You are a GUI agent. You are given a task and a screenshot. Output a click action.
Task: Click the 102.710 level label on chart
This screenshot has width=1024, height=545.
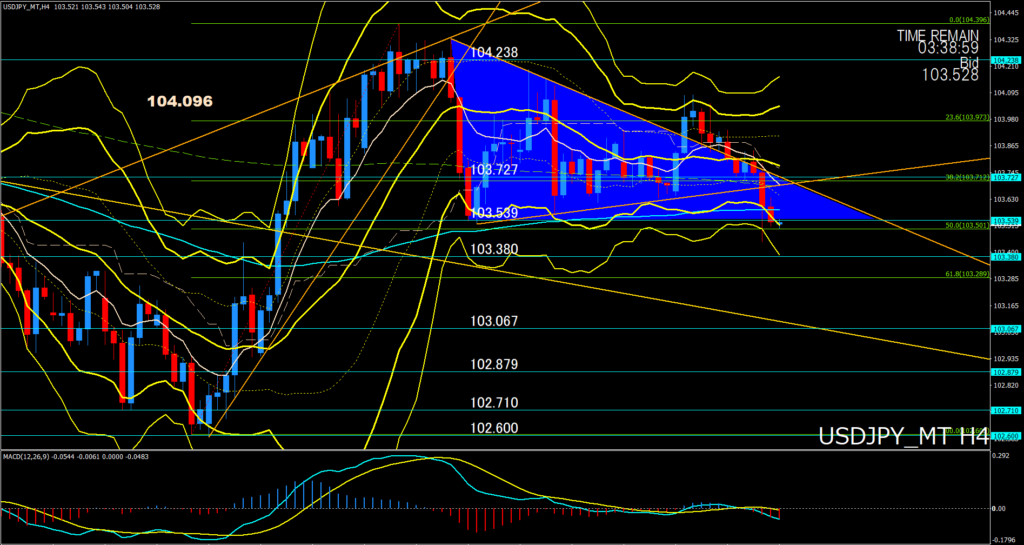point(494,403)
